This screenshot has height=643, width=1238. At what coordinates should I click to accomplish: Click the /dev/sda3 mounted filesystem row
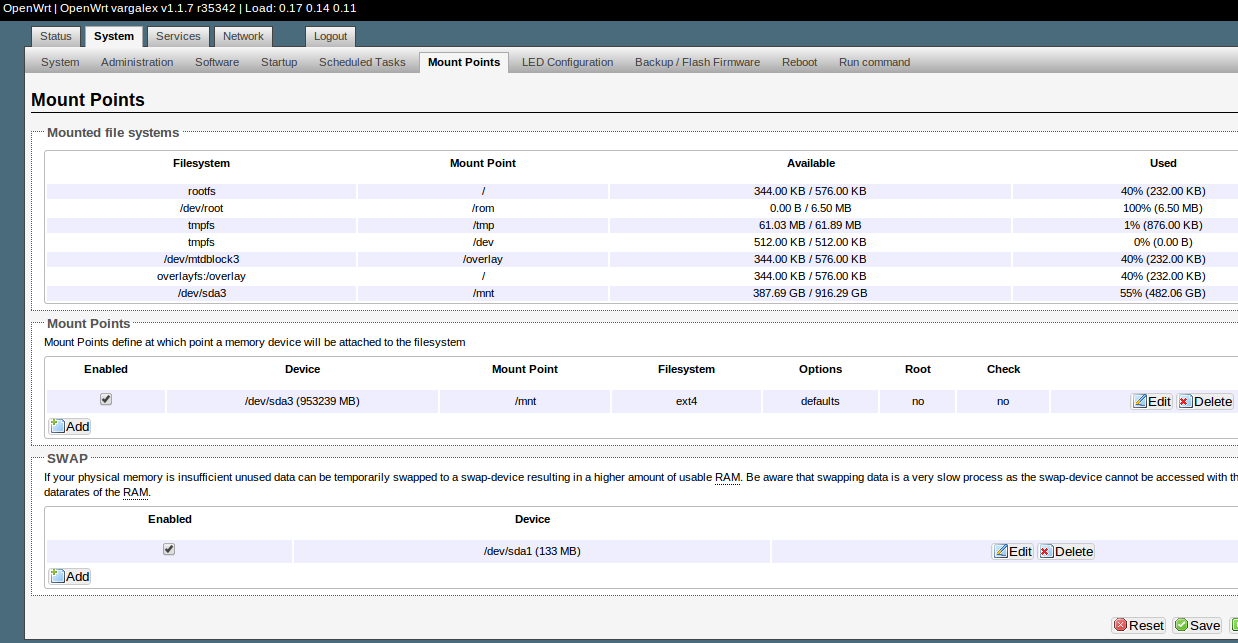pyautogui.click(x=640, y=293)
